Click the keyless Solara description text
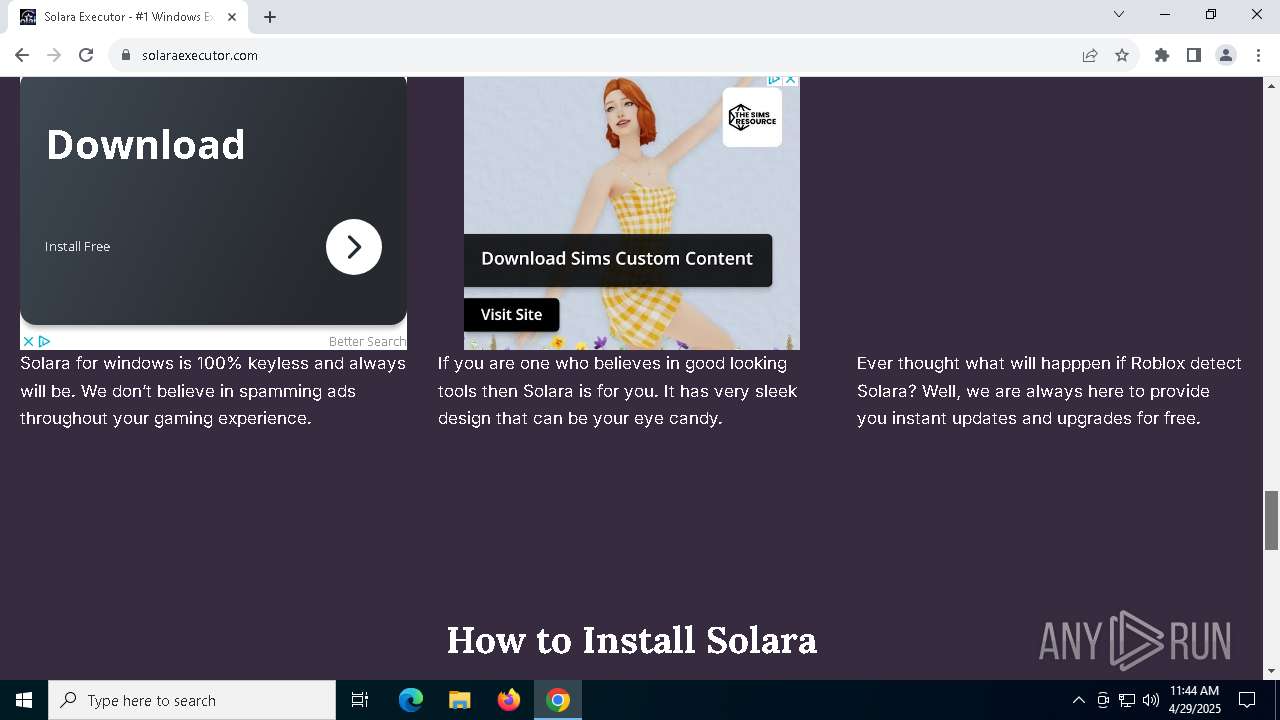 213,391
